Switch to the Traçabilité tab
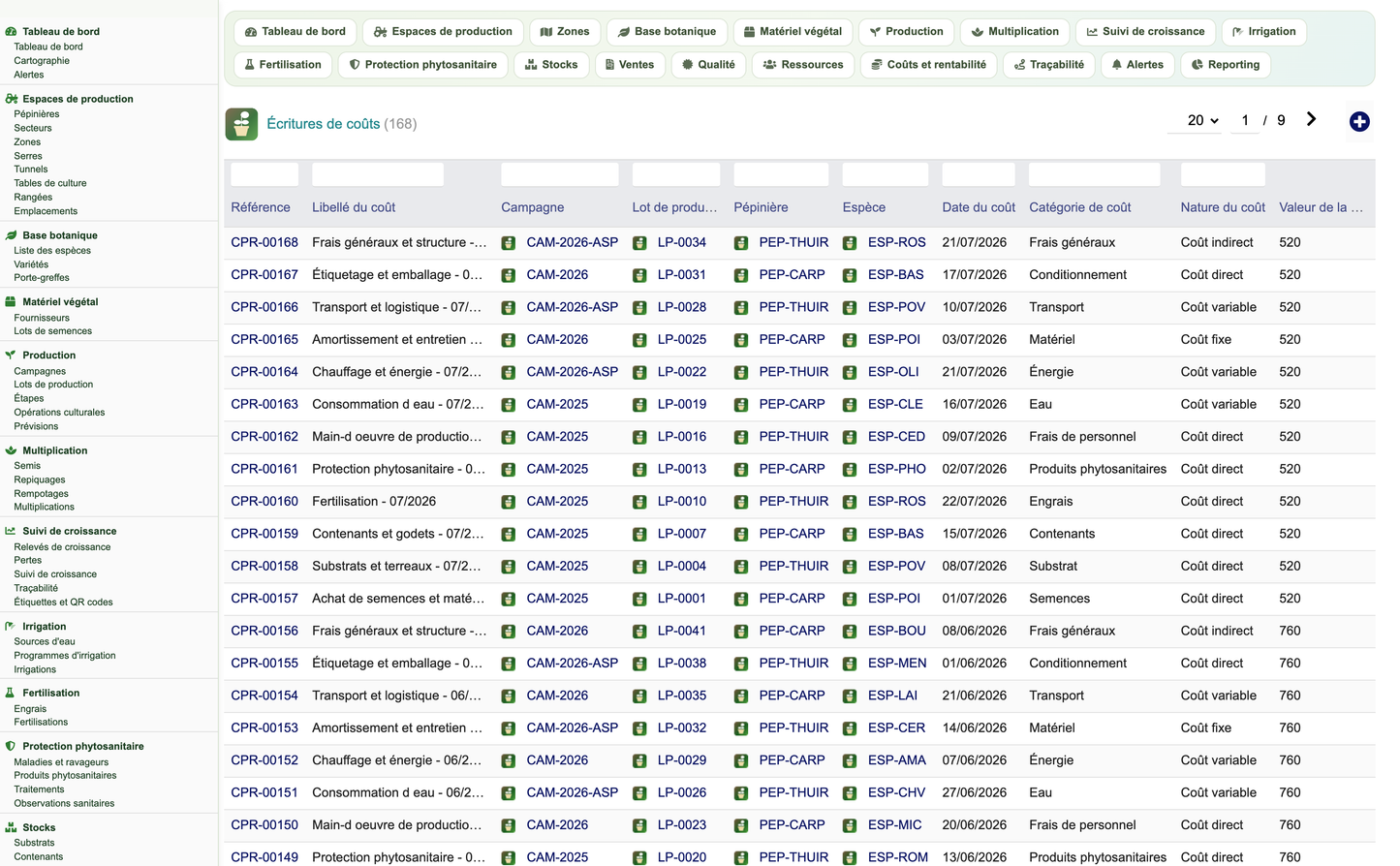Screen dimensions: 1400x866 click(x=1049, y=65)
